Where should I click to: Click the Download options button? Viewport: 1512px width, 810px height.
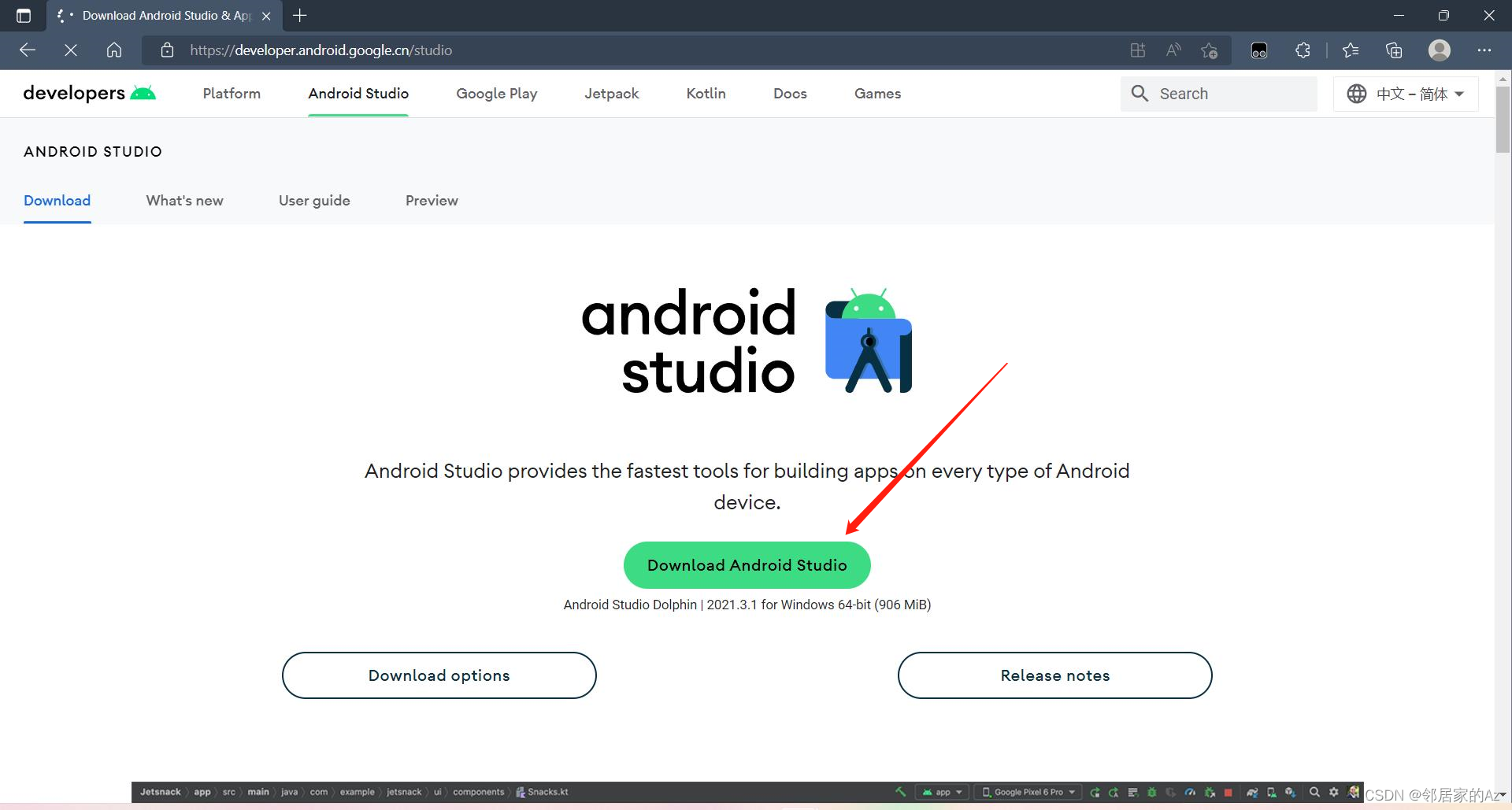[x=439, y=675]
